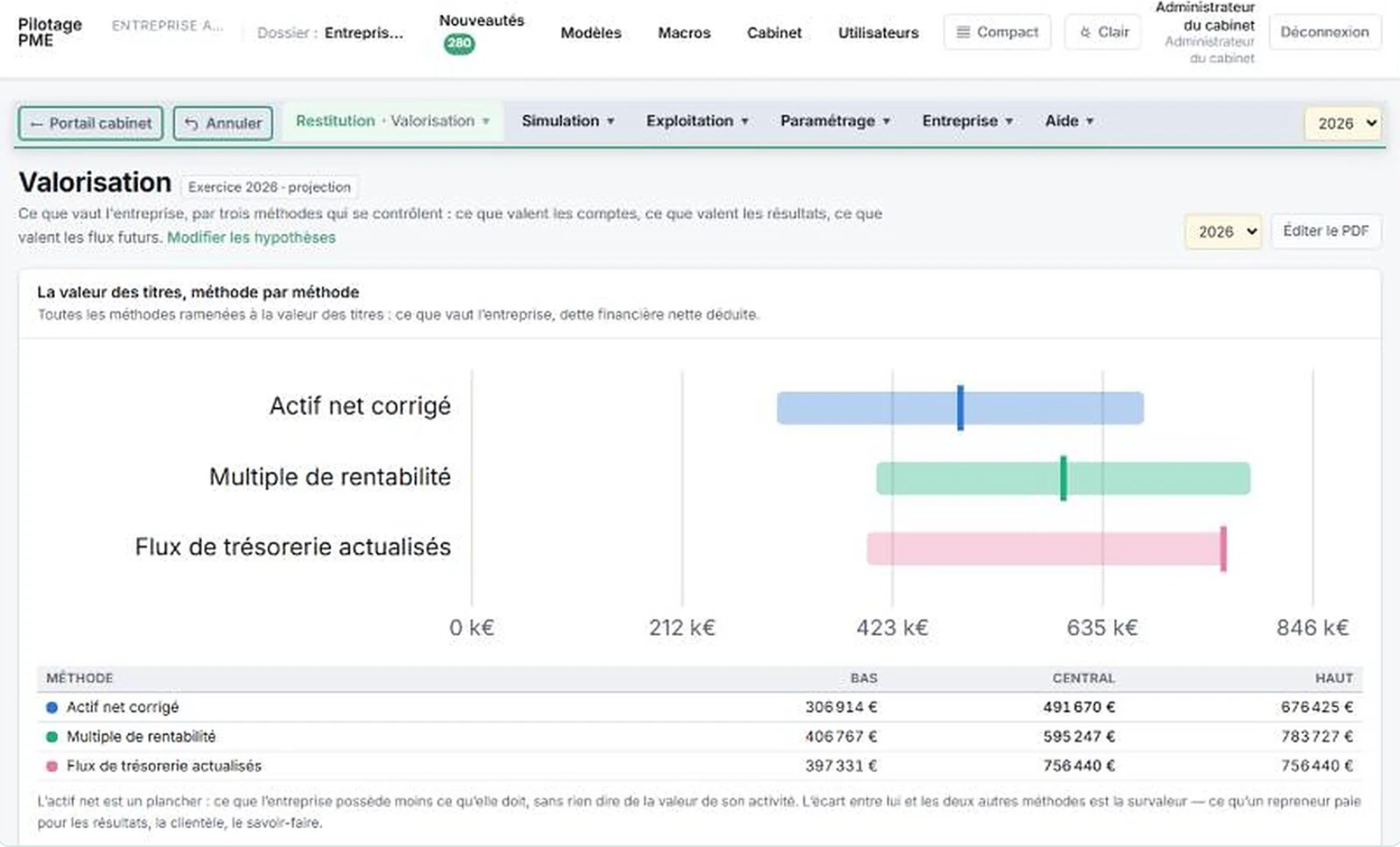Expand the Exploitation dropdown menu
Viewport: 1400px width, 847px height.
(x=697, y=121)
